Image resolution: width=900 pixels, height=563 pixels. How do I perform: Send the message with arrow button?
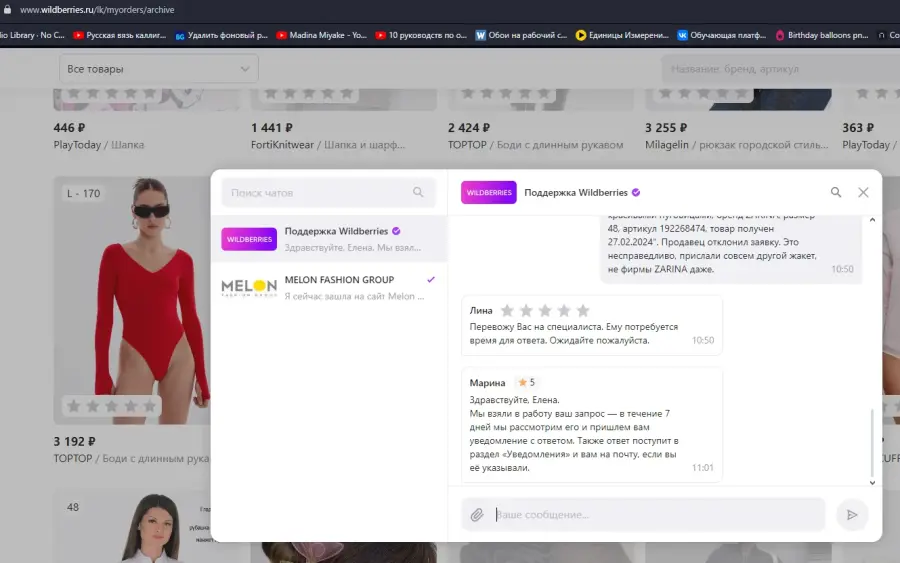click(852, 515)
